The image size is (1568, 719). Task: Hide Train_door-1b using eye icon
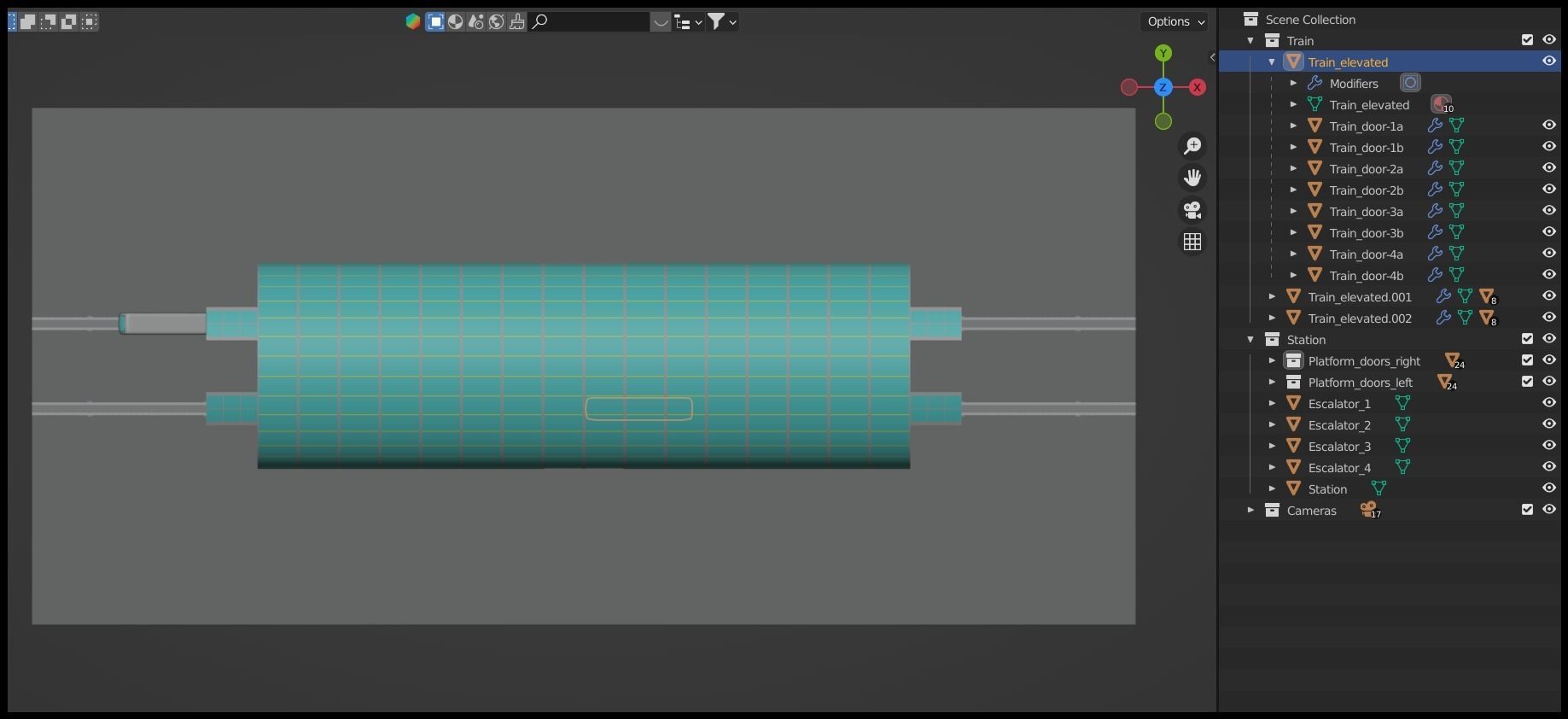point(1549,147)
